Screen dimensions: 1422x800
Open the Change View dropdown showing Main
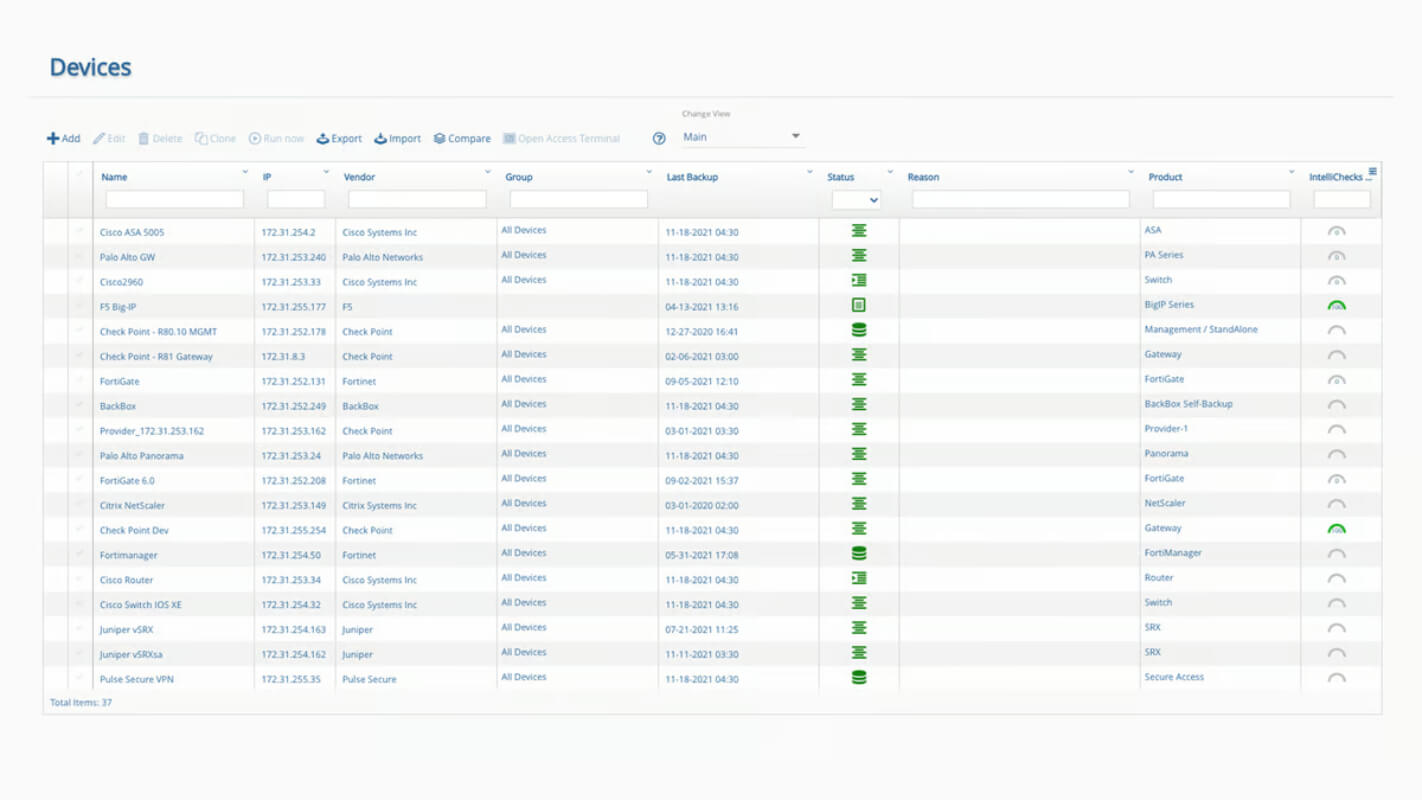(x=742, y=137)
